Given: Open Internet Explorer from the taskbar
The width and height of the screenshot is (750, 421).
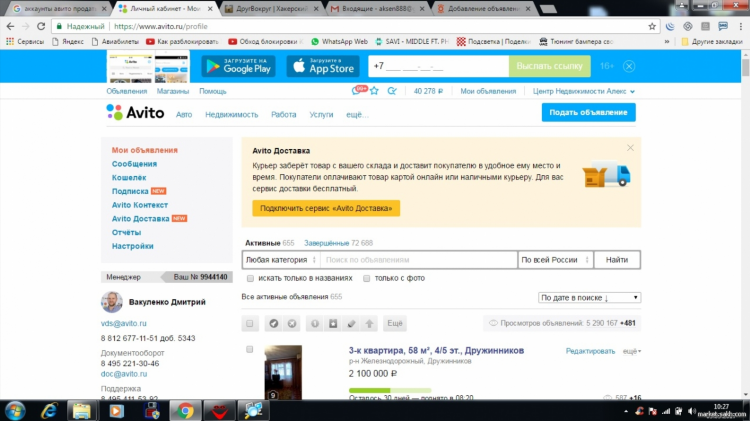Looking at the screenshot, I should pos(49,410).
